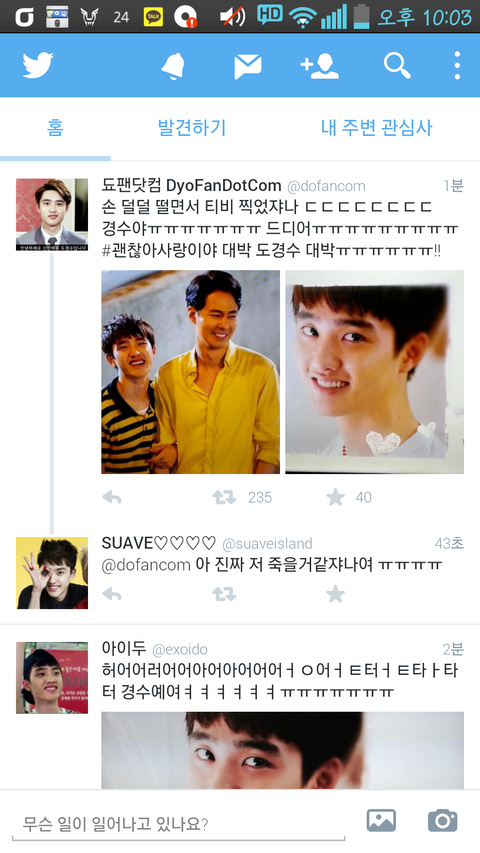
Task: Tap the compose tweet text field
Action: (179, 824)
